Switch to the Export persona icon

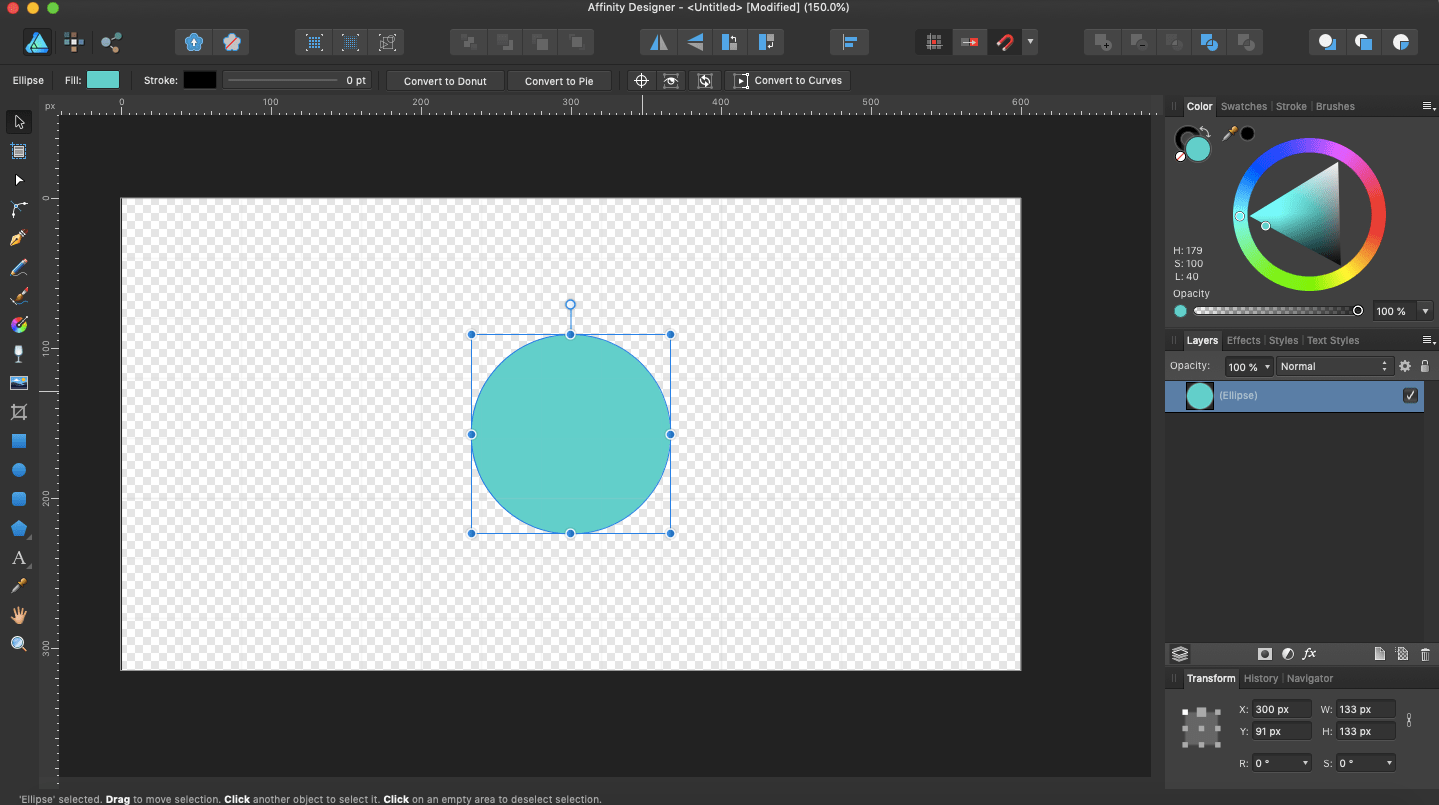point(111,42)
